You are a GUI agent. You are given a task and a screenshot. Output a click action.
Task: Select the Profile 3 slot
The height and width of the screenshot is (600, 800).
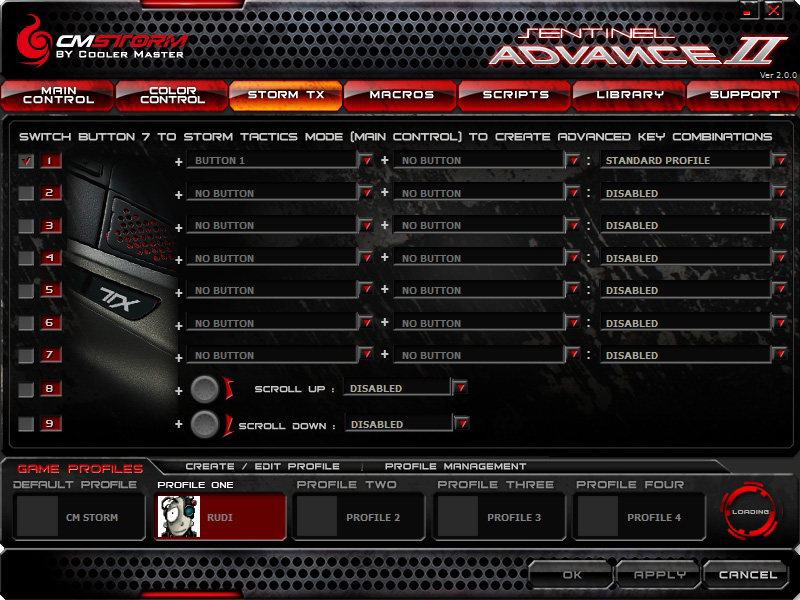pos(499,516)
